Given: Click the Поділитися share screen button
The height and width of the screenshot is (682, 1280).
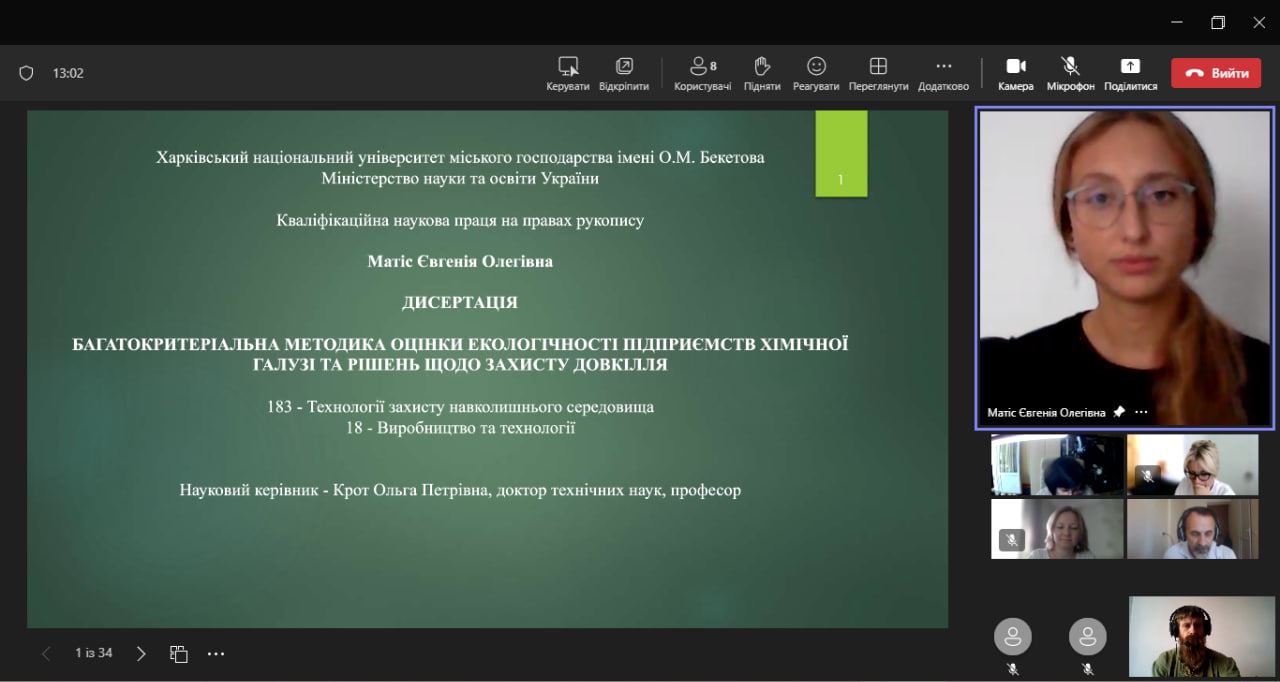Looking at the screenshot, I should (x=1130, y=67).
